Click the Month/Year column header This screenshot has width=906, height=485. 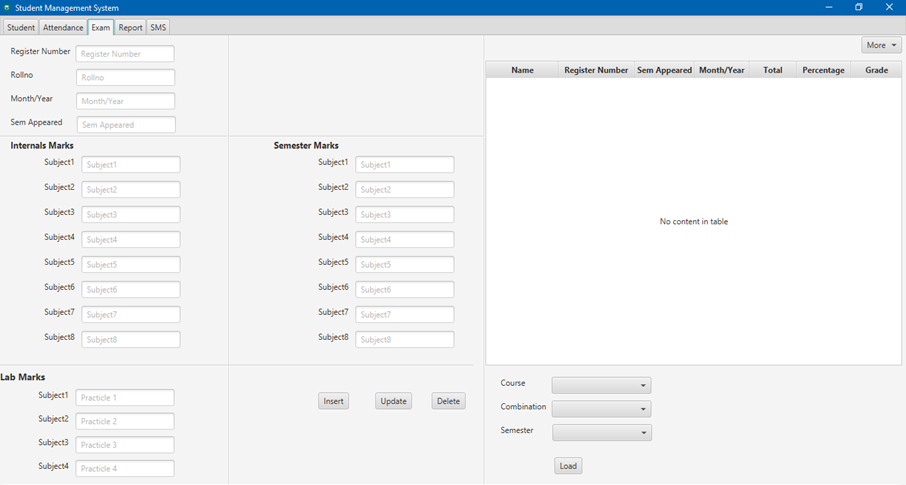point(722,70)
